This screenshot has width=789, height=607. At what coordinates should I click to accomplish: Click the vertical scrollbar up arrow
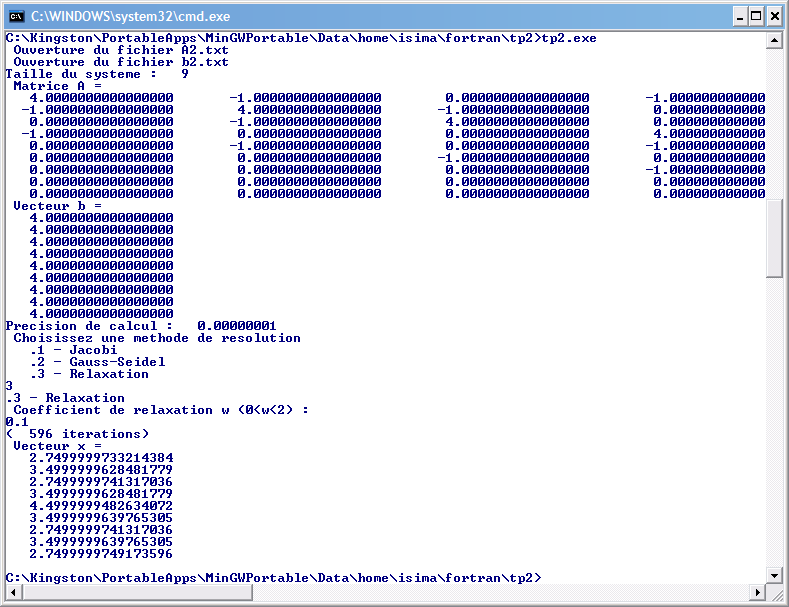774,41
